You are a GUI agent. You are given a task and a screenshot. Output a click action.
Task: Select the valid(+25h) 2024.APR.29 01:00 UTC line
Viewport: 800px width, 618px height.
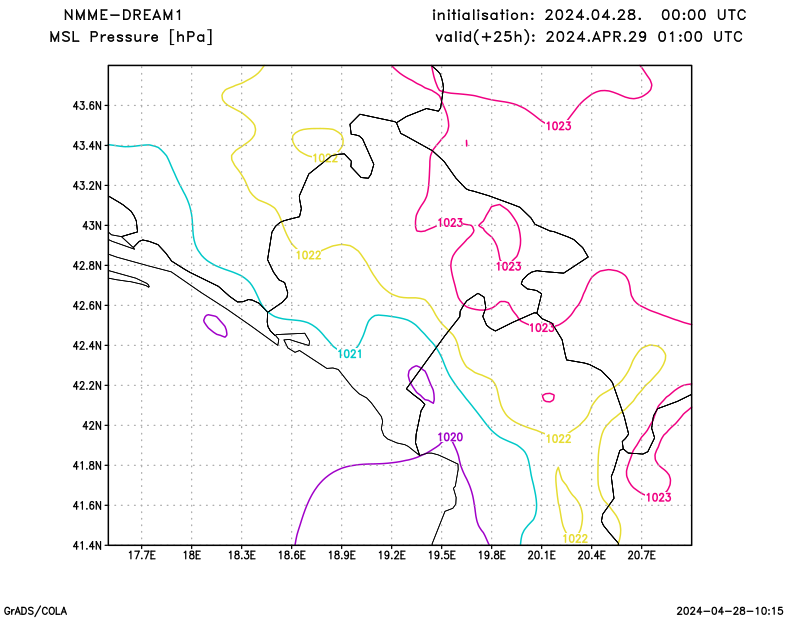589,37
